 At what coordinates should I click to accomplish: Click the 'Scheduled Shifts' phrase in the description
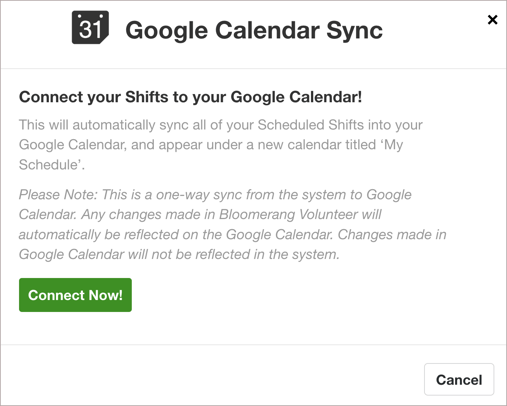click(x=311, y=125)
